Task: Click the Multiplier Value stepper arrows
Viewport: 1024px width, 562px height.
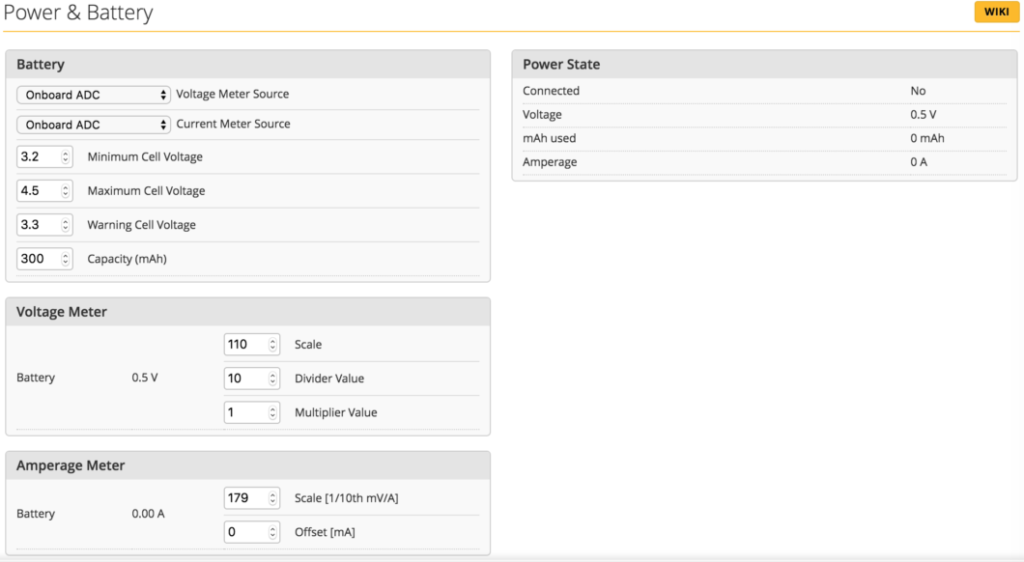Action: (x=273, y=413)
